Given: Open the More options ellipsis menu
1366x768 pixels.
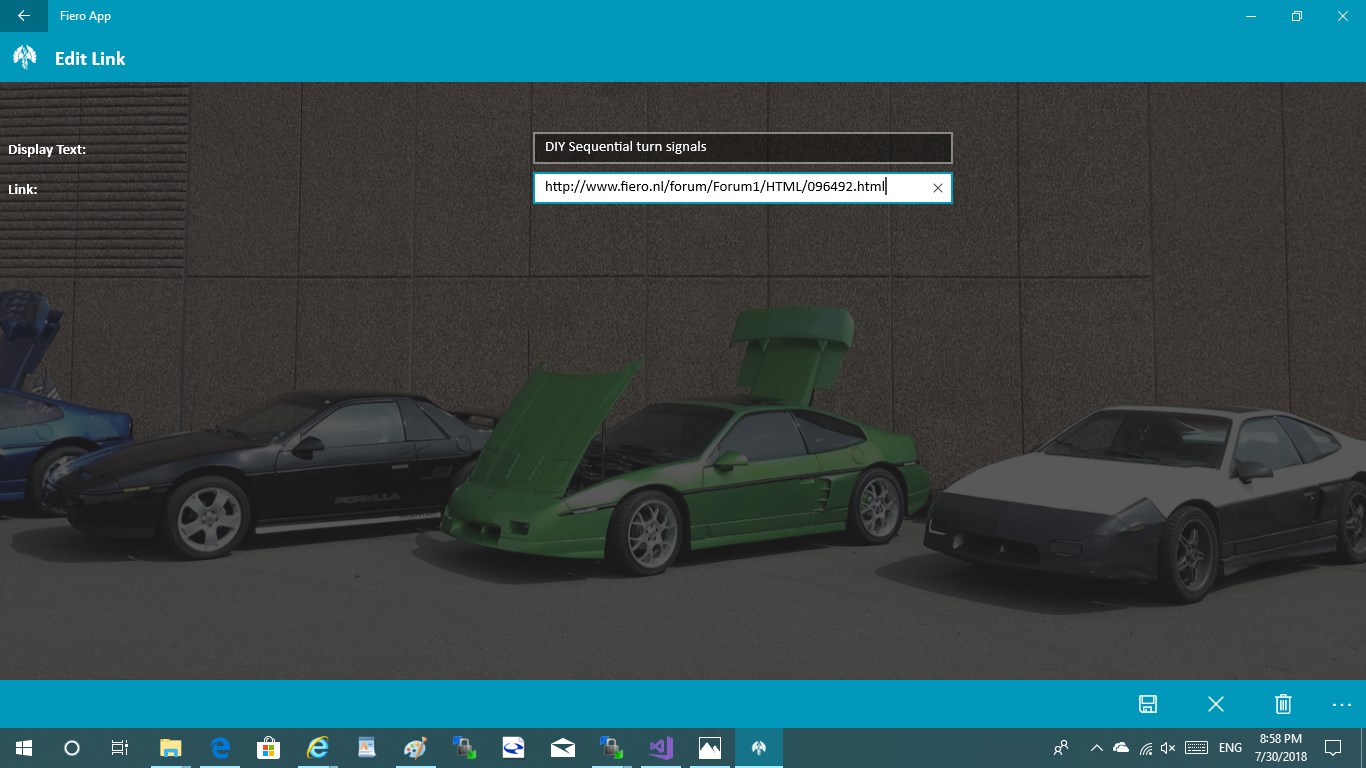Looking at the screenshot, I should (x=1342, y=704).
